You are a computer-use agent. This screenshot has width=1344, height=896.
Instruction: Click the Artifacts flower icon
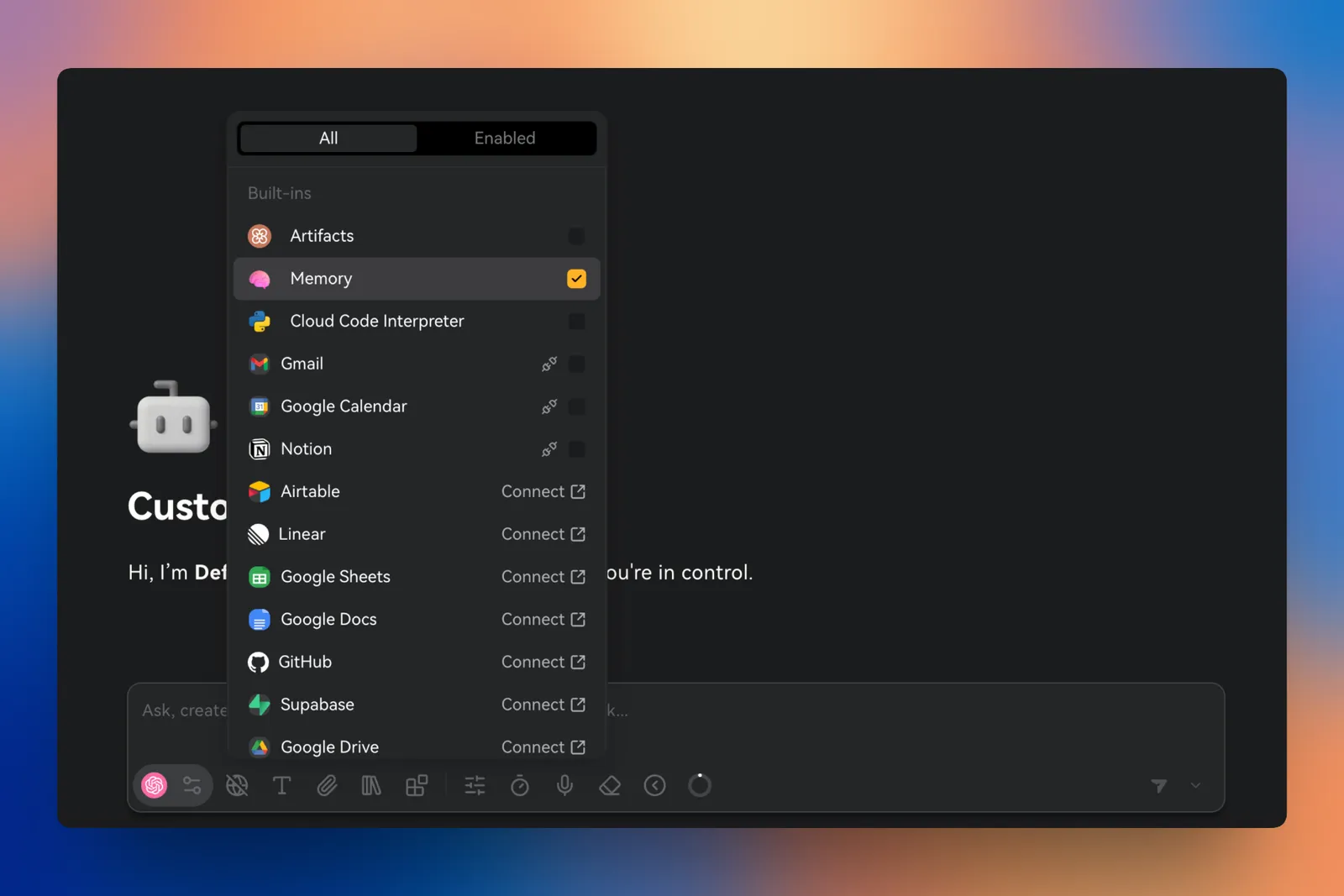click(x=260, y=236)
